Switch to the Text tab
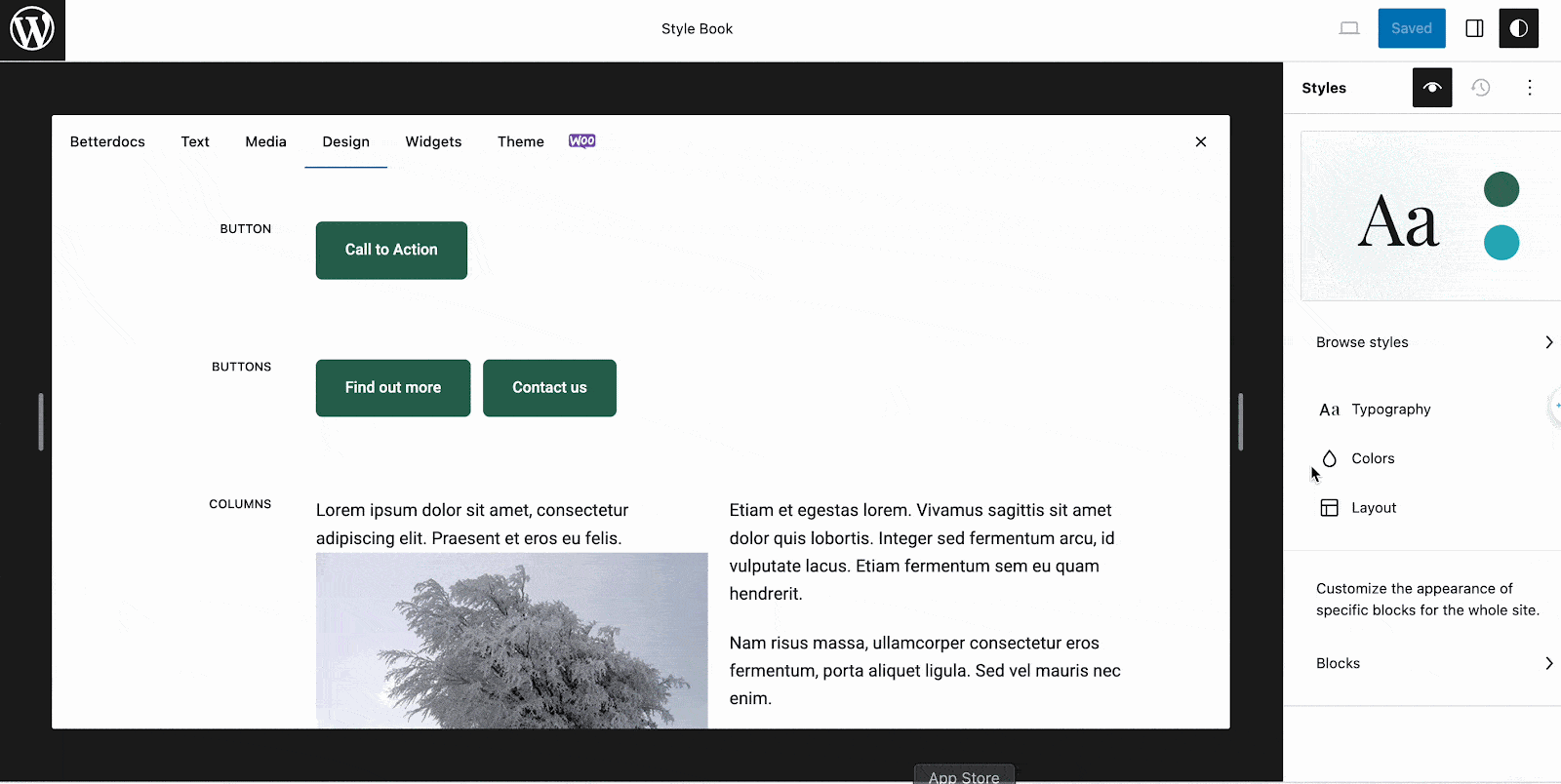This screenshot has width=1561, height=784. click(x=195, y=141)
